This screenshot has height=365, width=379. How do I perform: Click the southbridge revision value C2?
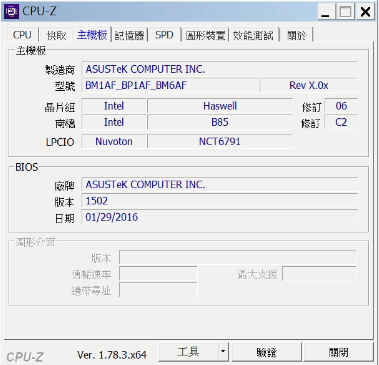pyautogui.click(x=341, y=122)
